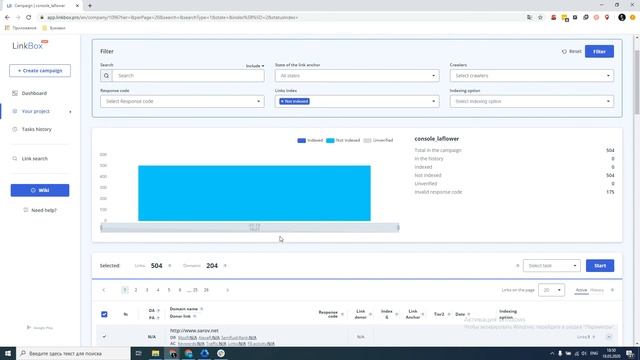The image size is (640, 360).
Task: Open the Include dropdown above Search
Action: click(255, 66)
